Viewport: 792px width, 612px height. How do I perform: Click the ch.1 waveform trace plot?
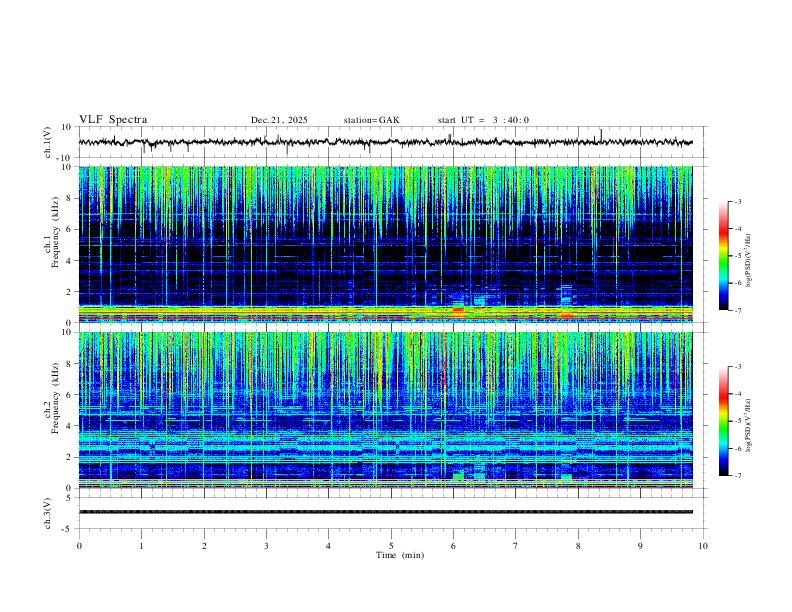[385, 142]
